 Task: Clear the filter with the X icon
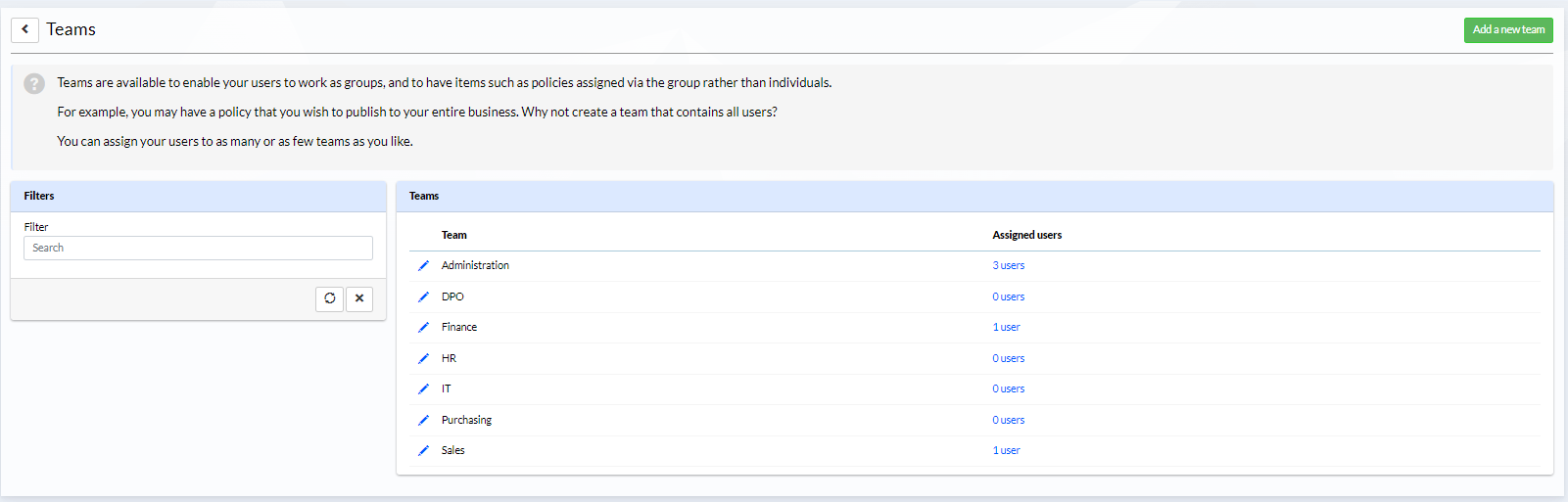[359, 298]
